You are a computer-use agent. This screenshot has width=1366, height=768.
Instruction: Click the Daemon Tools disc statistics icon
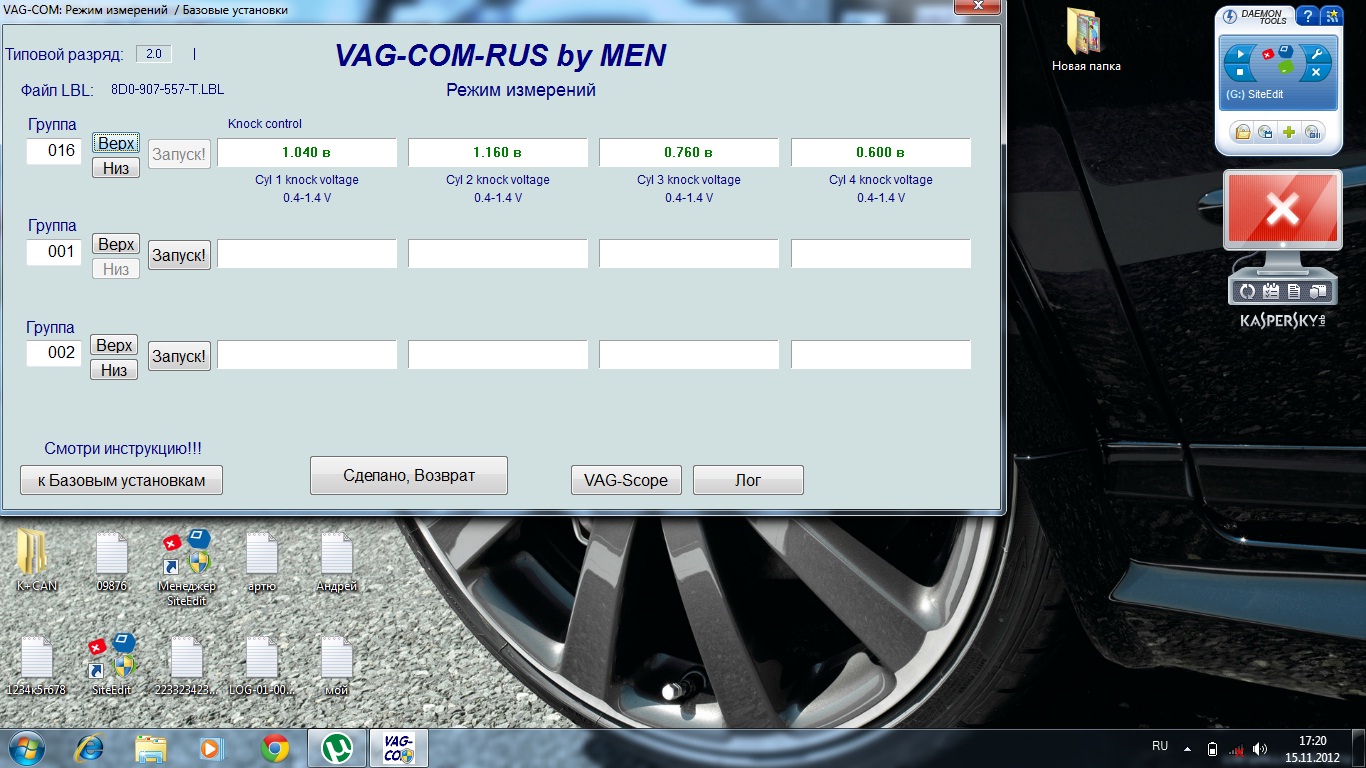(1312, 132)
